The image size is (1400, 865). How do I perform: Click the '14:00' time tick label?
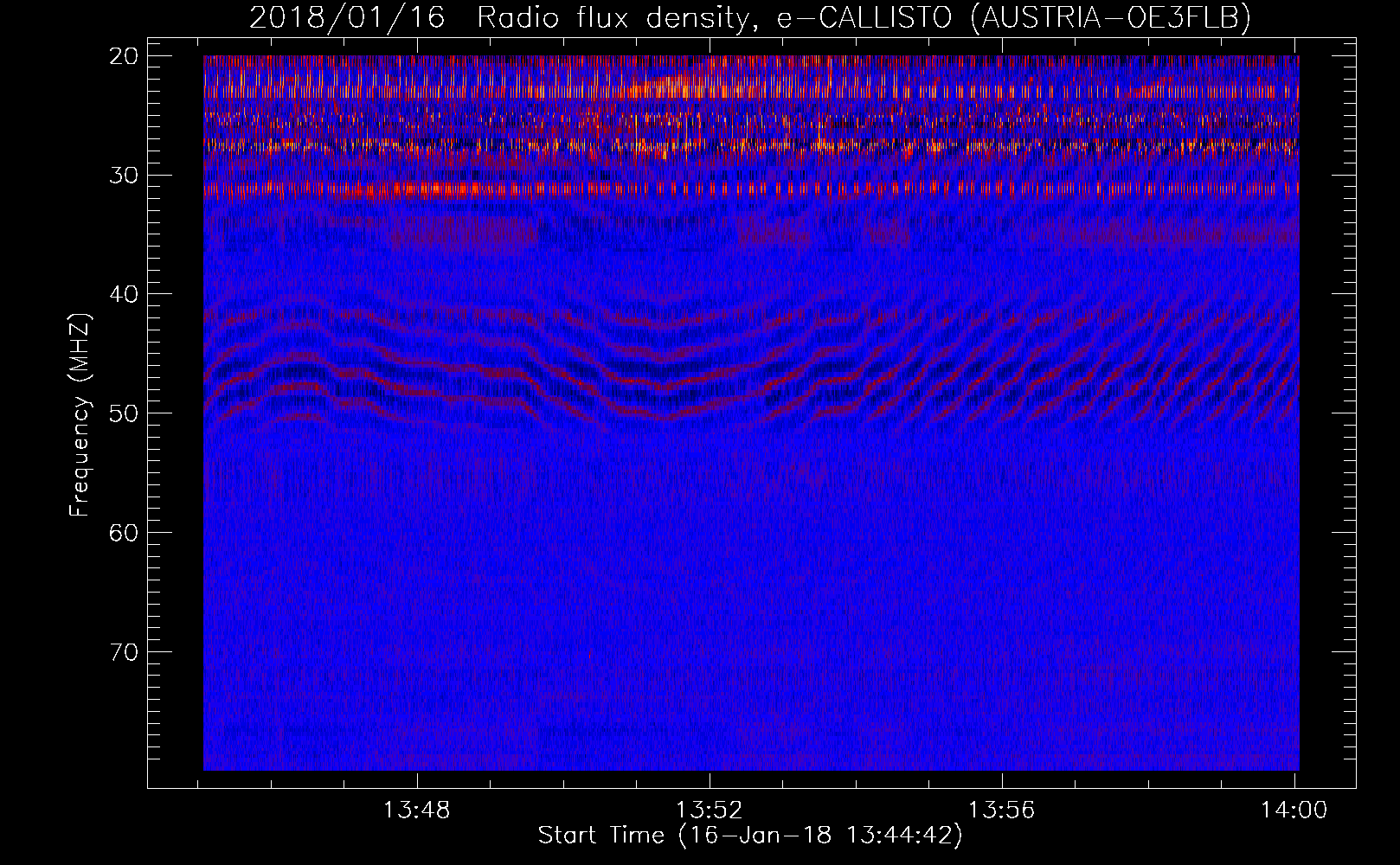click(x=1294, y=811)
